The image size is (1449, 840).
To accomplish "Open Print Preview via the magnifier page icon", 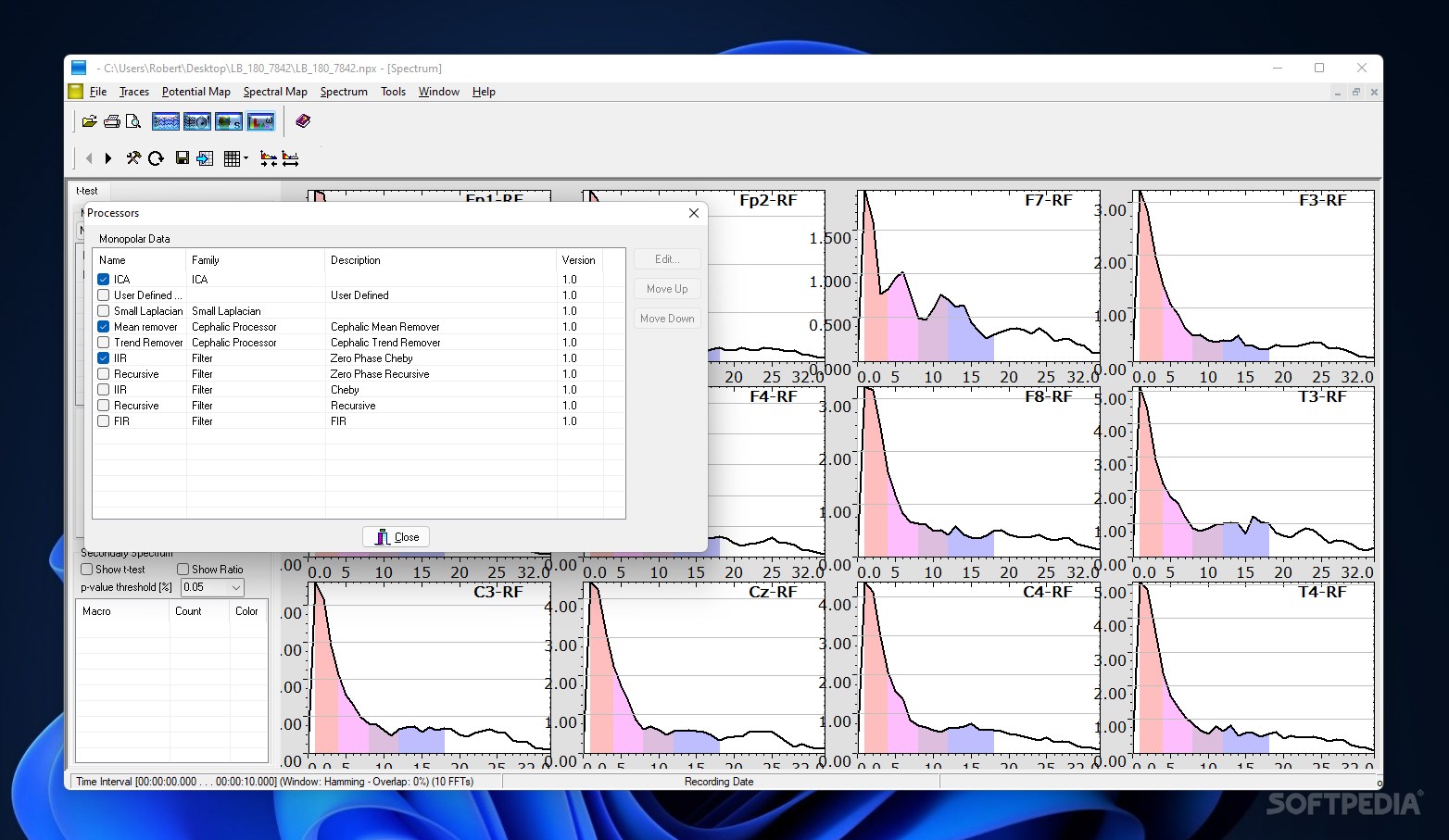I will [x=133, y=121].
